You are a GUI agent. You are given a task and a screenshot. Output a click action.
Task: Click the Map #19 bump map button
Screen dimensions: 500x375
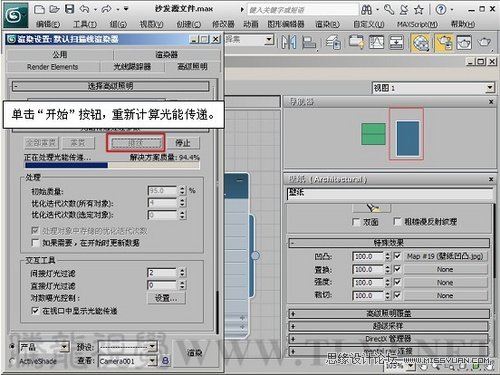(445, 256)
